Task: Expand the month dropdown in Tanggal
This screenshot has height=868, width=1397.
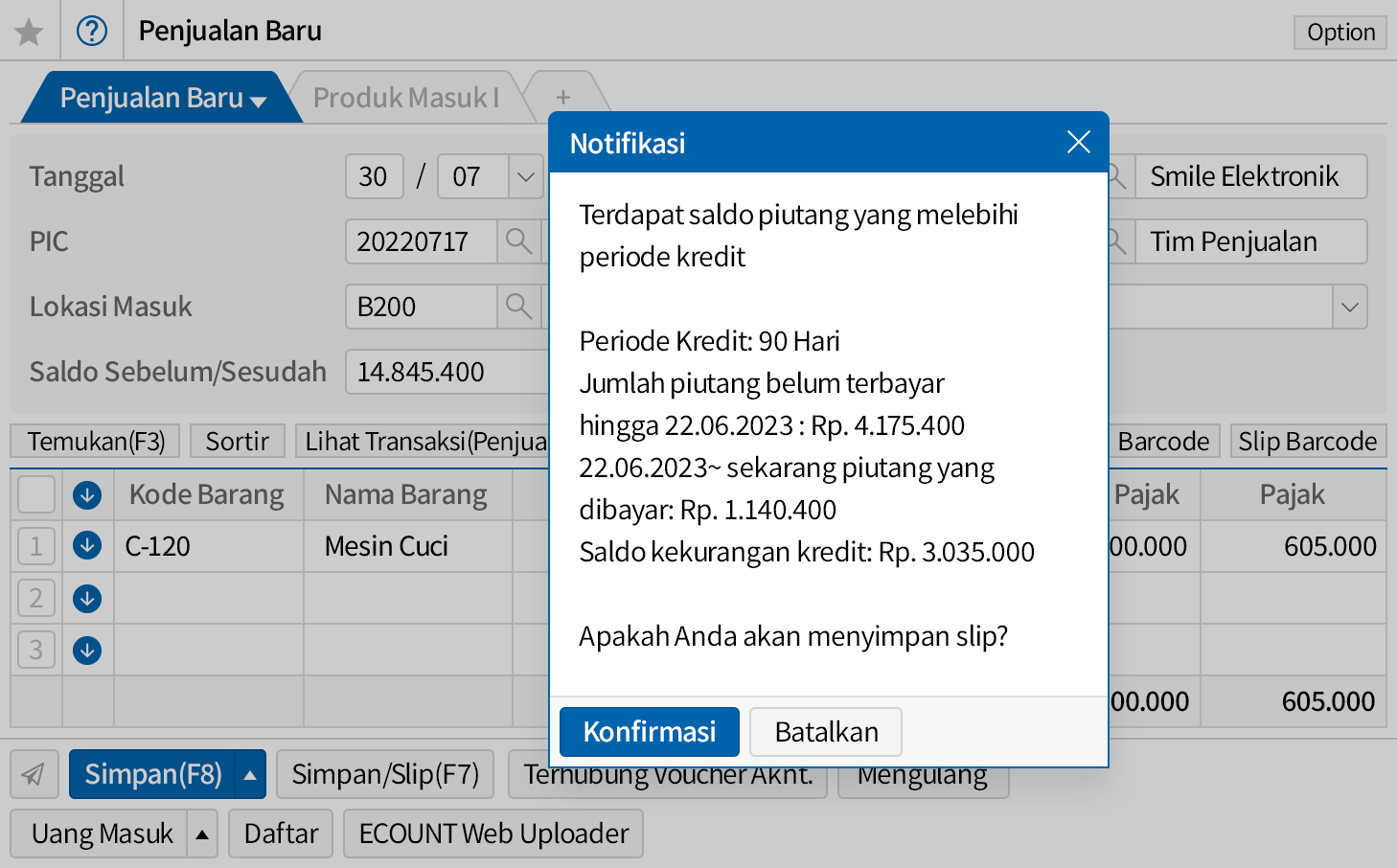Action: point(525,177)
